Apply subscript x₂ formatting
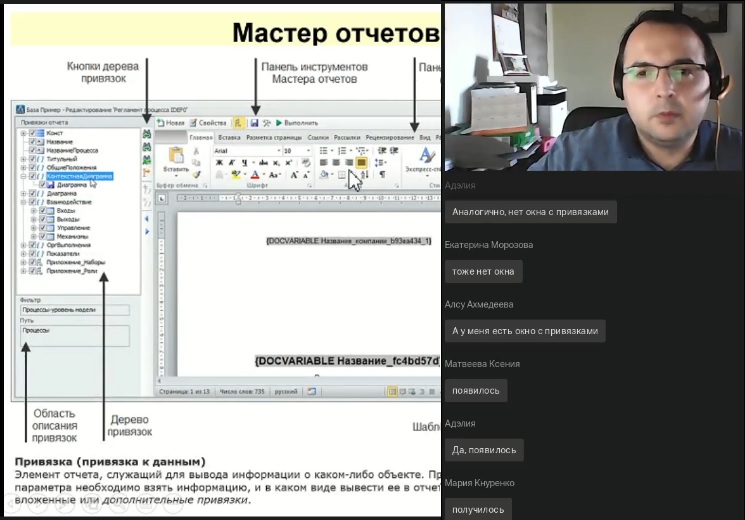The height and width of the screenshot is (520, 745). 277,163
